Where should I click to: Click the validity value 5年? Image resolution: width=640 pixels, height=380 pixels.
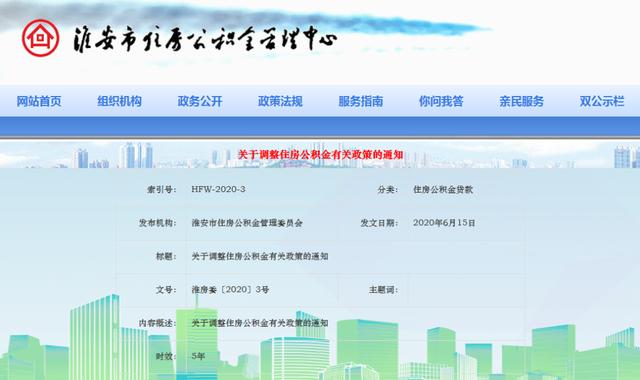(198, 356)
